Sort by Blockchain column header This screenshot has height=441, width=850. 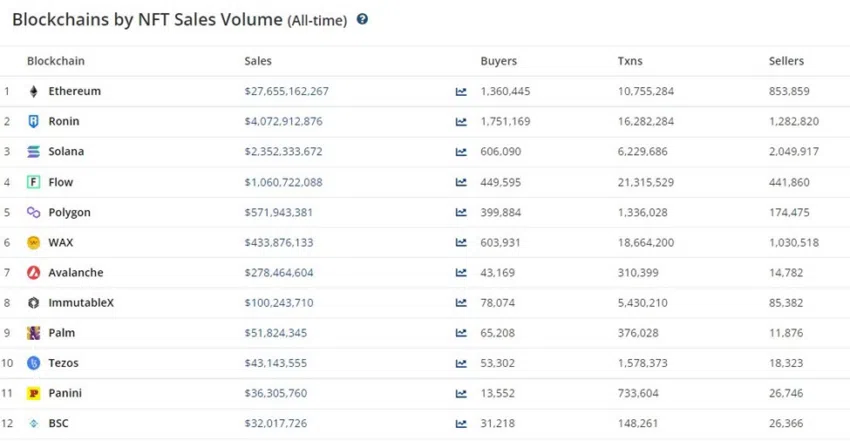click(x=56, y=61)
